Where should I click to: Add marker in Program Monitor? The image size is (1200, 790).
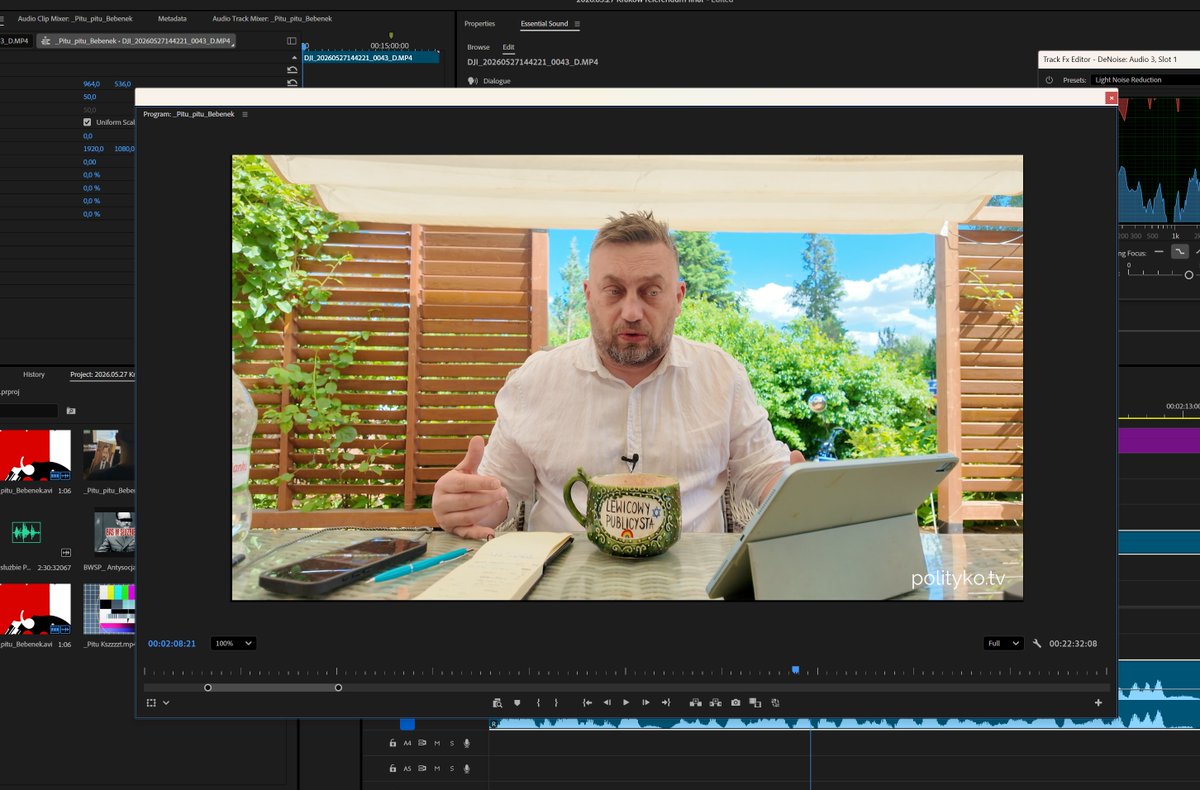tap(517, 703)
